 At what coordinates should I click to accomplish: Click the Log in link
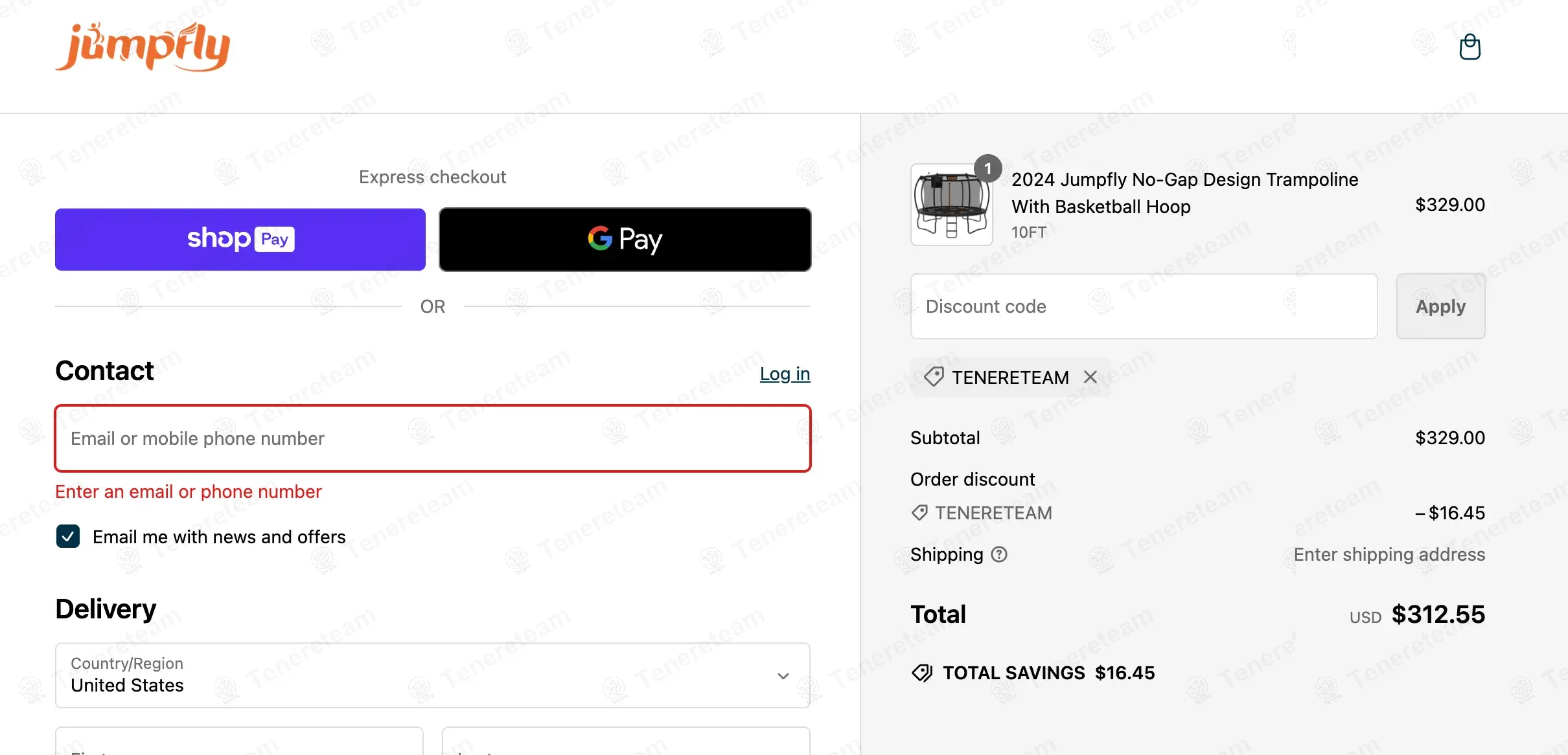pyautogui.click(x=785, y=374)
